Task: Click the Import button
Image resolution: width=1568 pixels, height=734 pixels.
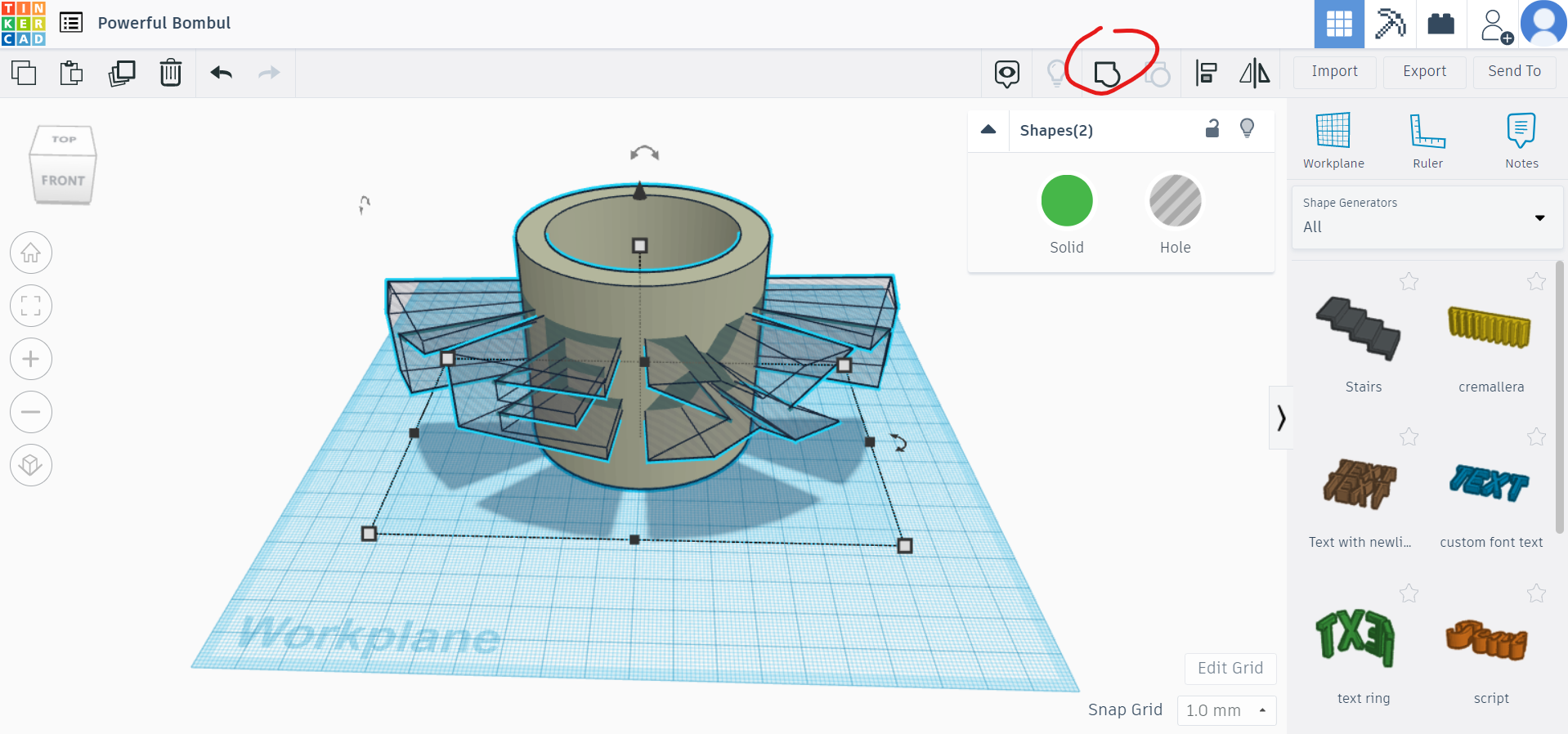Action: point(1334,72)
